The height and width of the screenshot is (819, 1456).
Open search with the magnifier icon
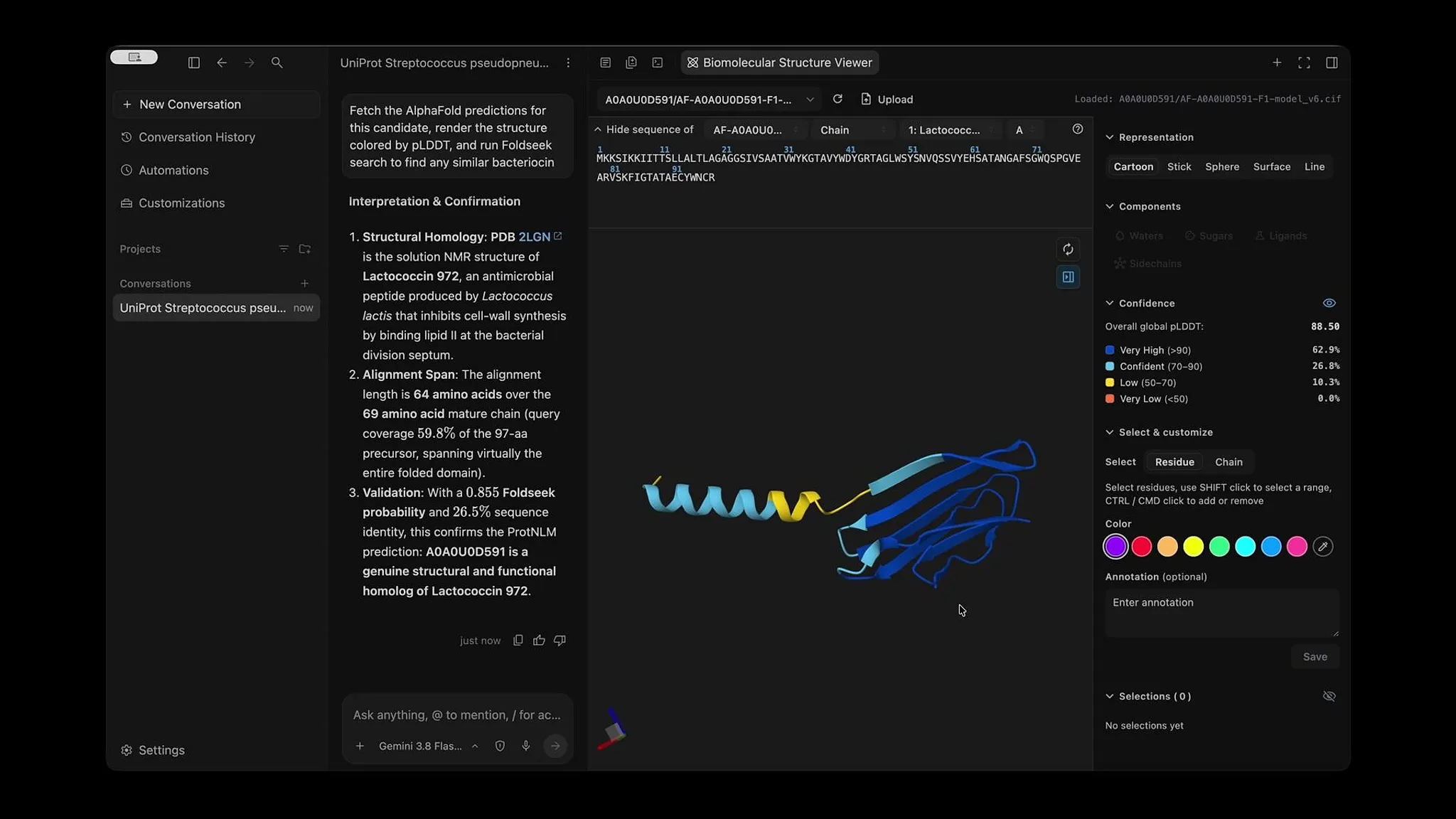[x=277, y=63]
